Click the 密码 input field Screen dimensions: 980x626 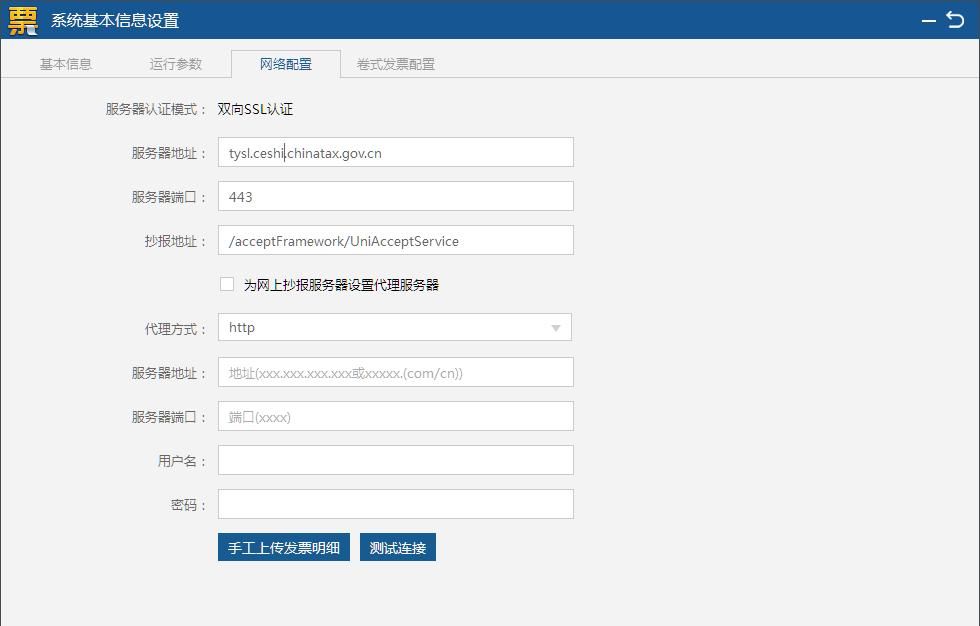pos(394,504)
